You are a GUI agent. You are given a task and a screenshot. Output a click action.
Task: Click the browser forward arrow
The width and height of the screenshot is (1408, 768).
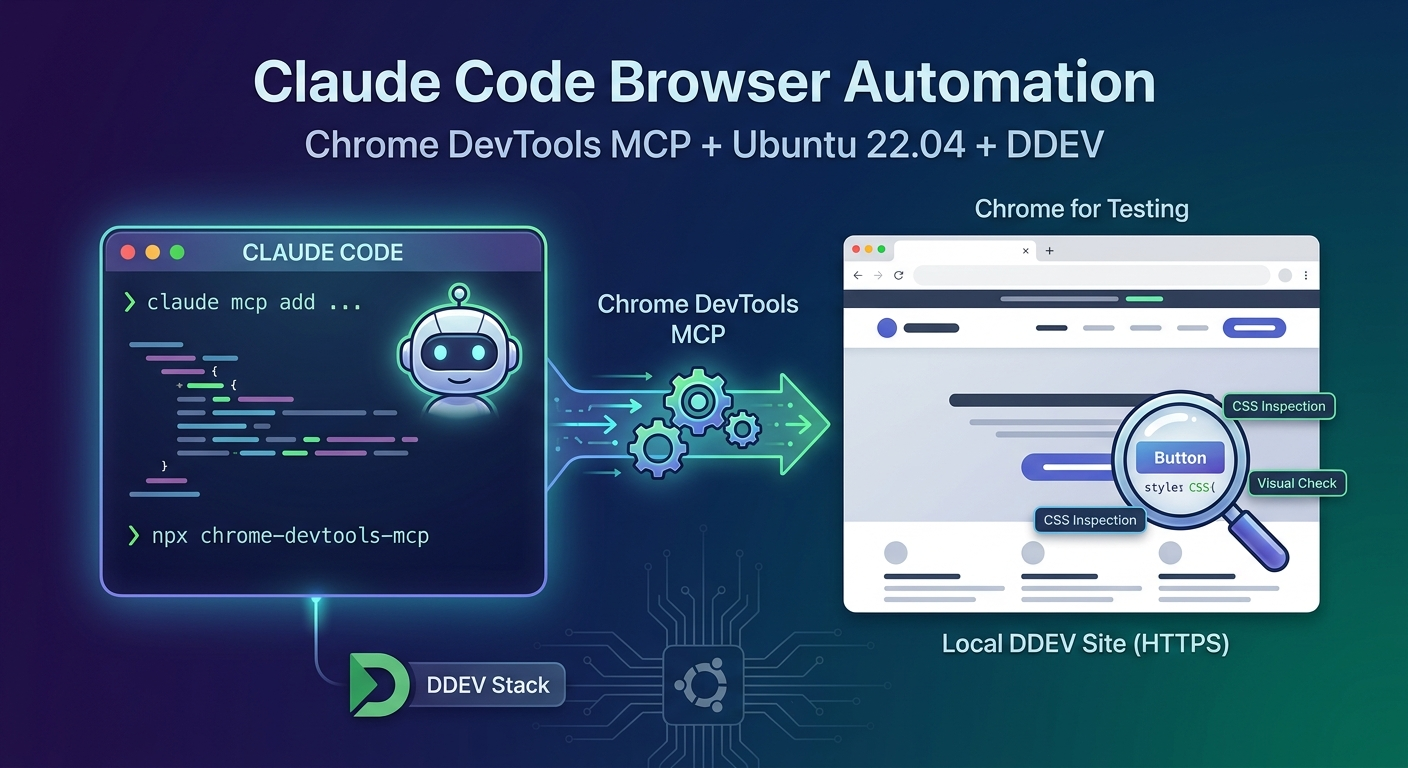878,275
